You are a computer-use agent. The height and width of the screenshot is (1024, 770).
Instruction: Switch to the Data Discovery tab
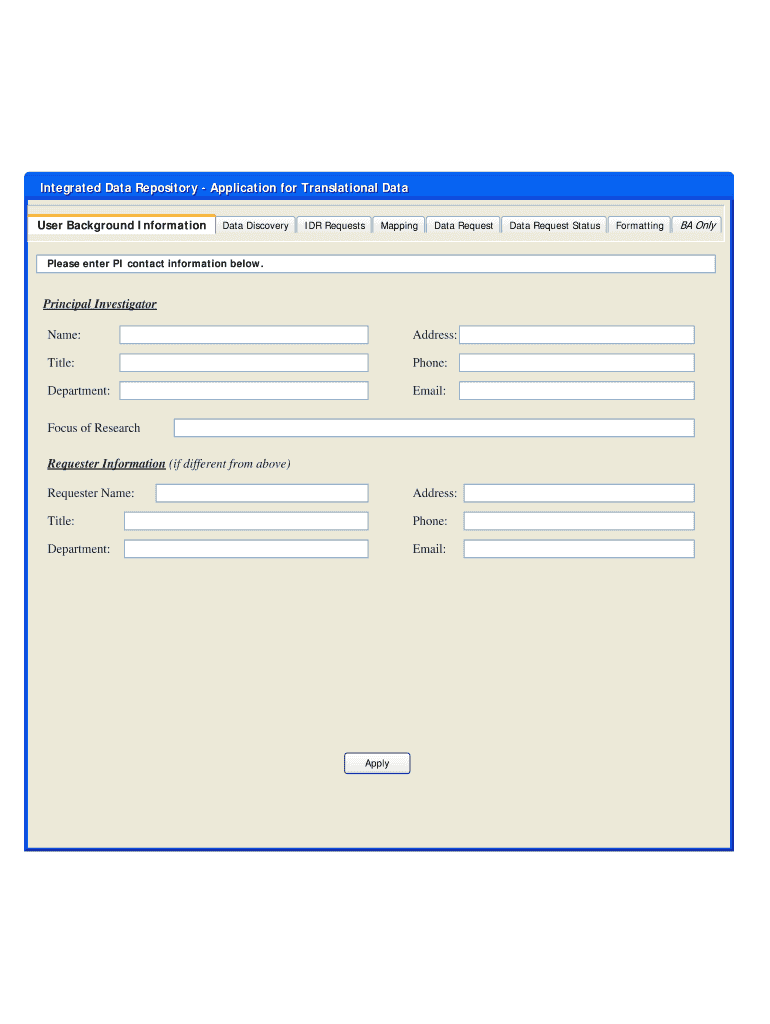pos(255,226)
